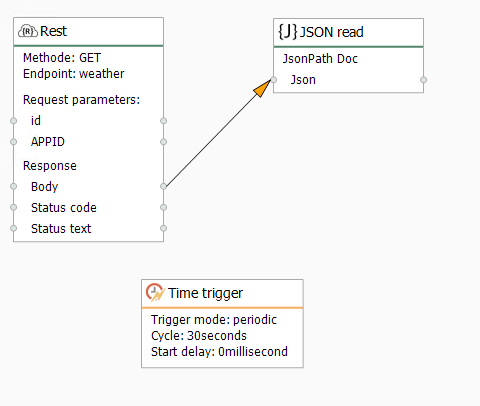Select the JsonPath Doc label
The image size is (480, 406).
tap(320, 59)
